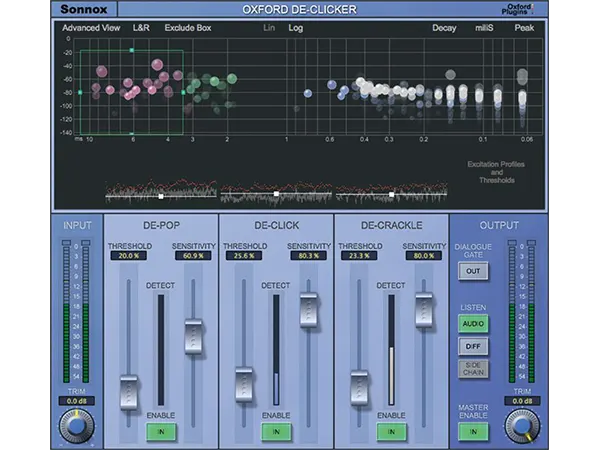Click the Excitation Profiles and Thresholds label
The width and height of the screenshot is (600, 450).
pyautogui.click(x=496, y=172)
